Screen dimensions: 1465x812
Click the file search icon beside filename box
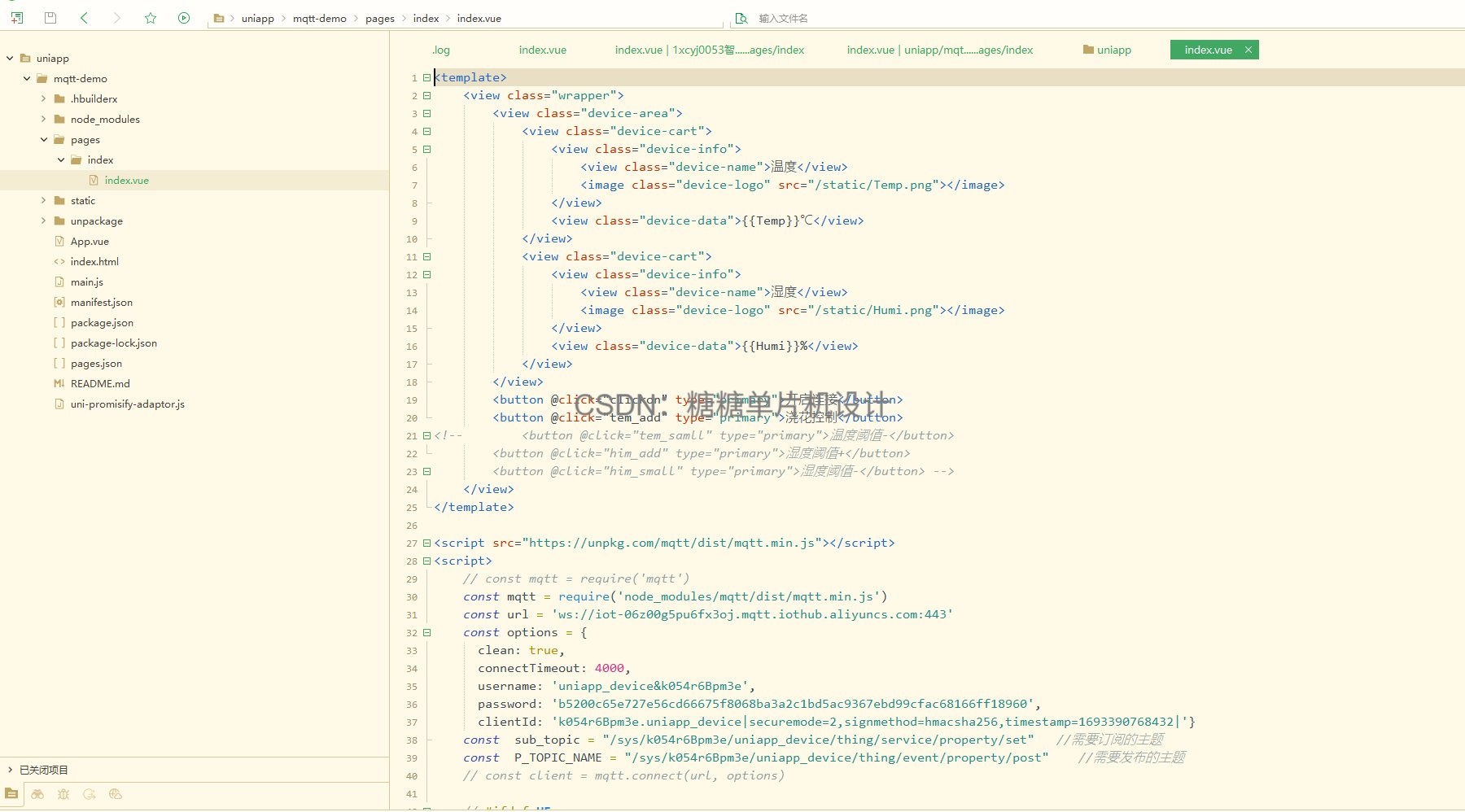pyautogui.click(x=741, y=18)
